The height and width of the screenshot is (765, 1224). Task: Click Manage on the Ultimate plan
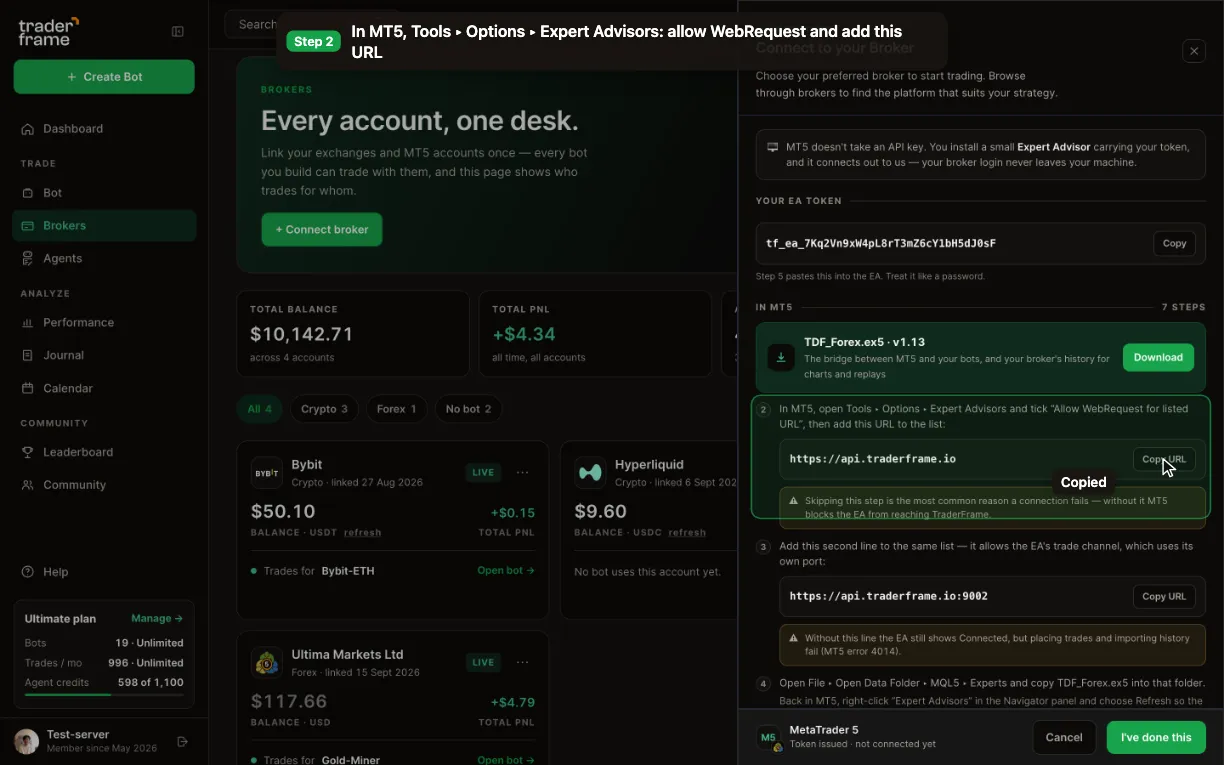(x=157, y=619)
